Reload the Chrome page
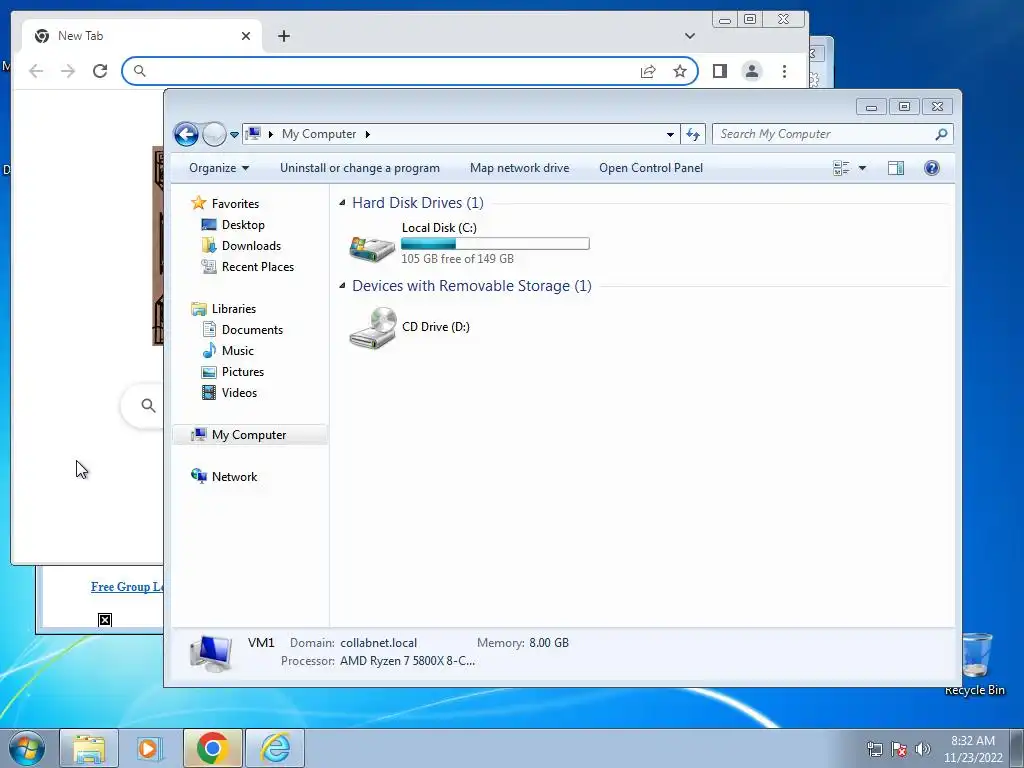This screenshot has width=1024, height=768. (100, 71)
